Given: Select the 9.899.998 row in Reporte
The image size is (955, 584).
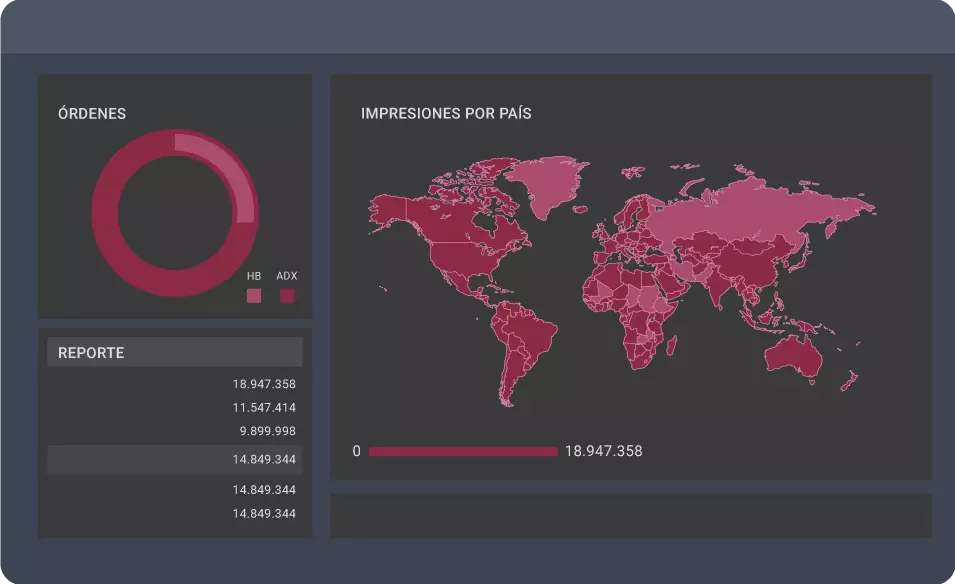Looking at the screenshot, I should [x=267, y=431].
